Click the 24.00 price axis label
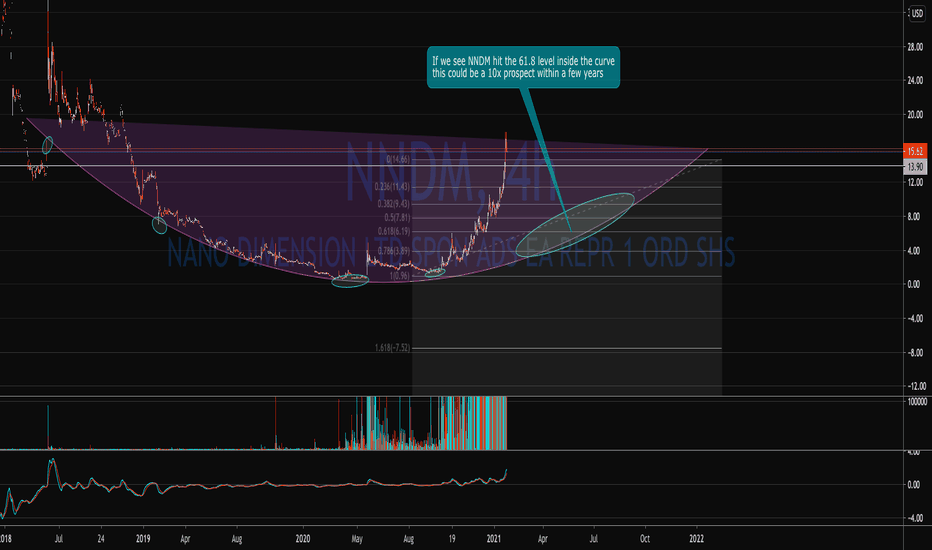The image size is (932, 550). (x=915, y=80)
